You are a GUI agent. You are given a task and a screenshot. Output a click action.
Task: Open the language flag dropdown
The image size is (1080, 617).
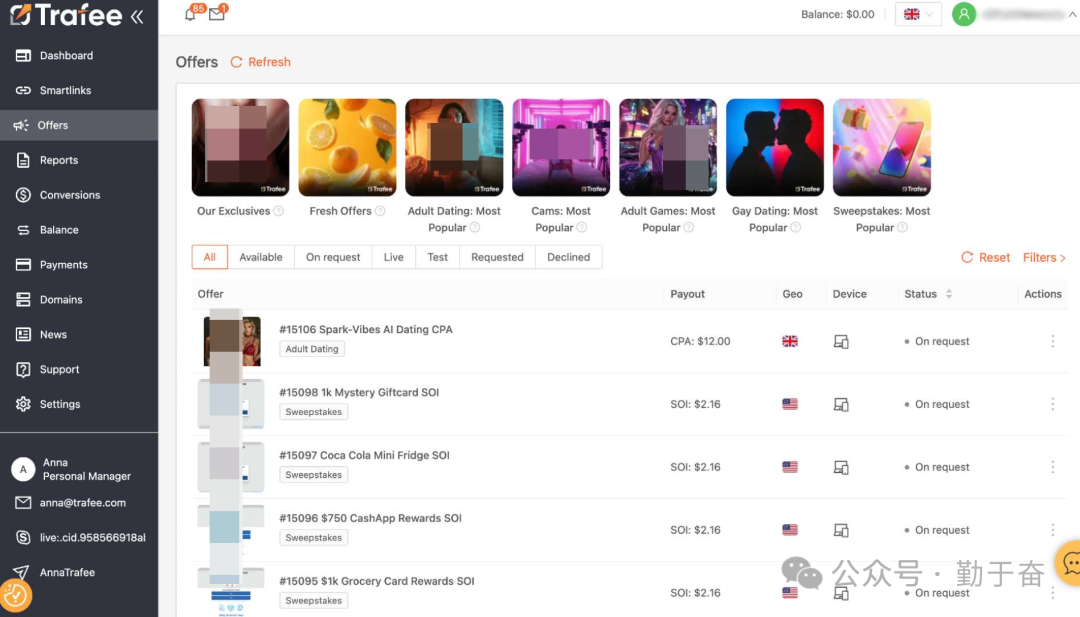[x=918, y=14]
